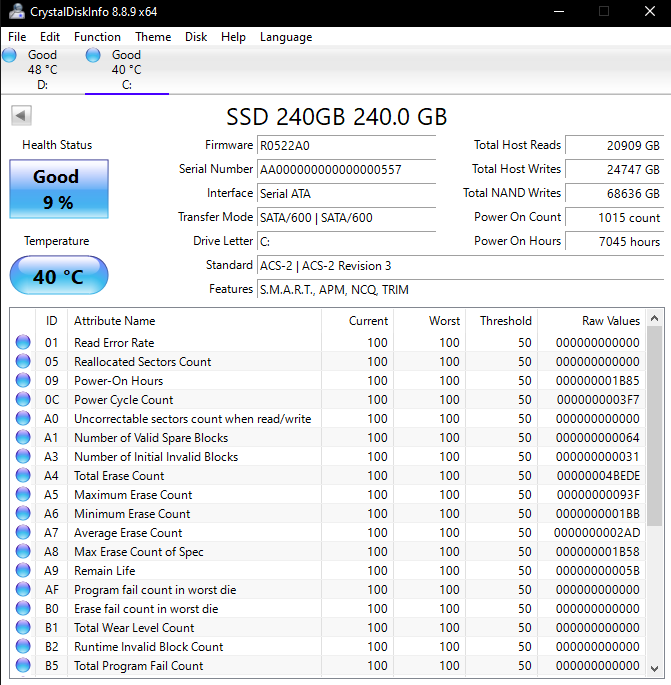Select the Average Erase Count attribute name
The height and width of the screenshot is (685, 671).
[128, 533]
